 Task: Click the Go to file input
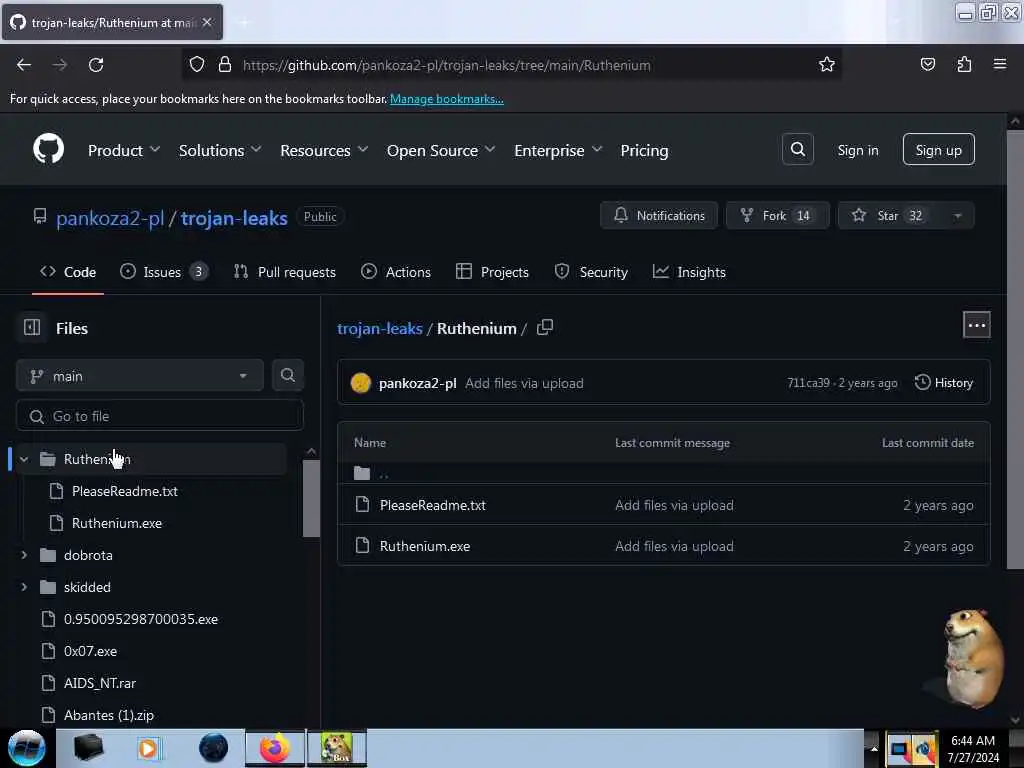[x=160, y=416]
